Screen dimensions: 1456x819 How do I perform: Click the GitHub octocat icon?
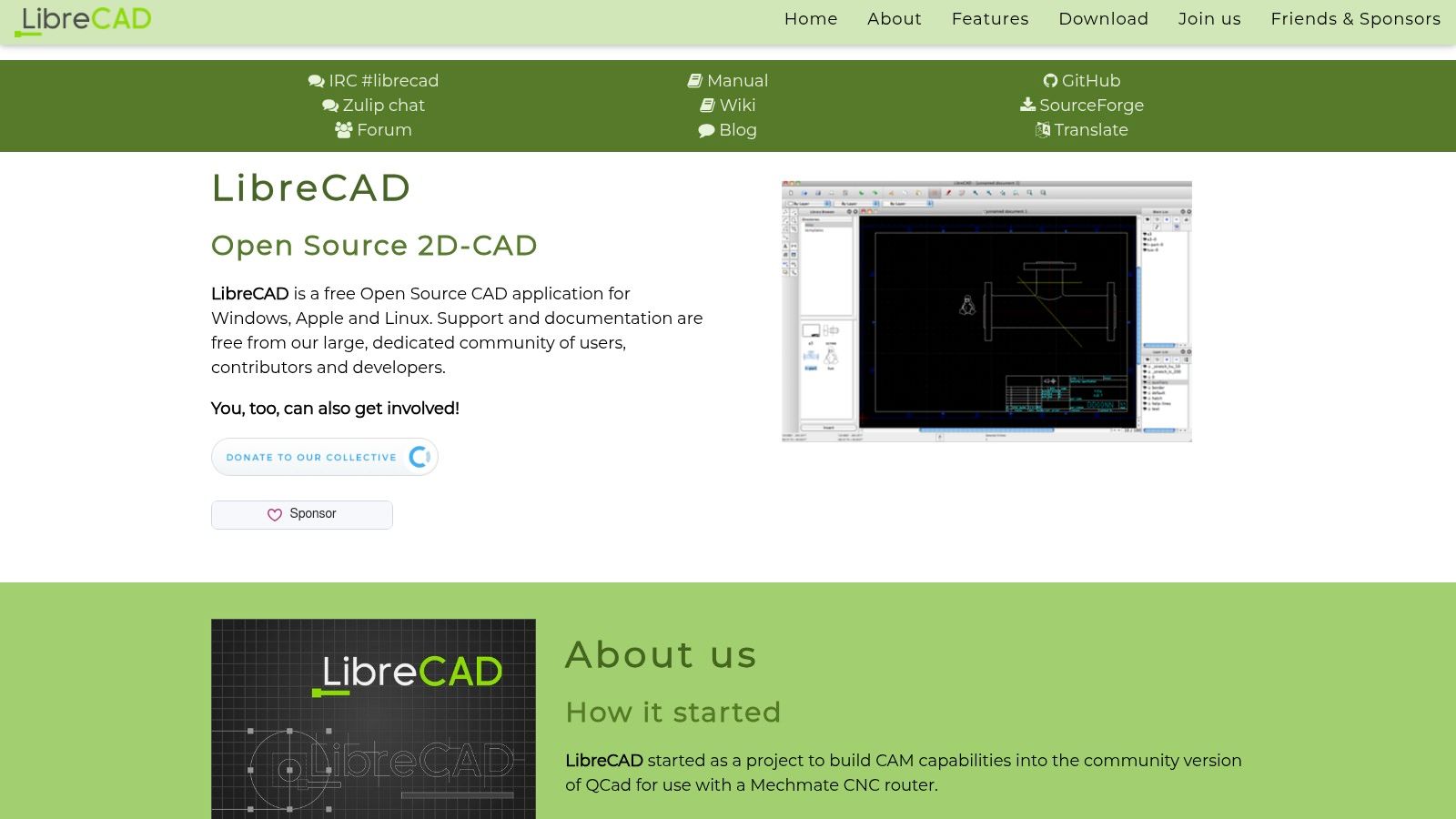tap(1050, 81)
